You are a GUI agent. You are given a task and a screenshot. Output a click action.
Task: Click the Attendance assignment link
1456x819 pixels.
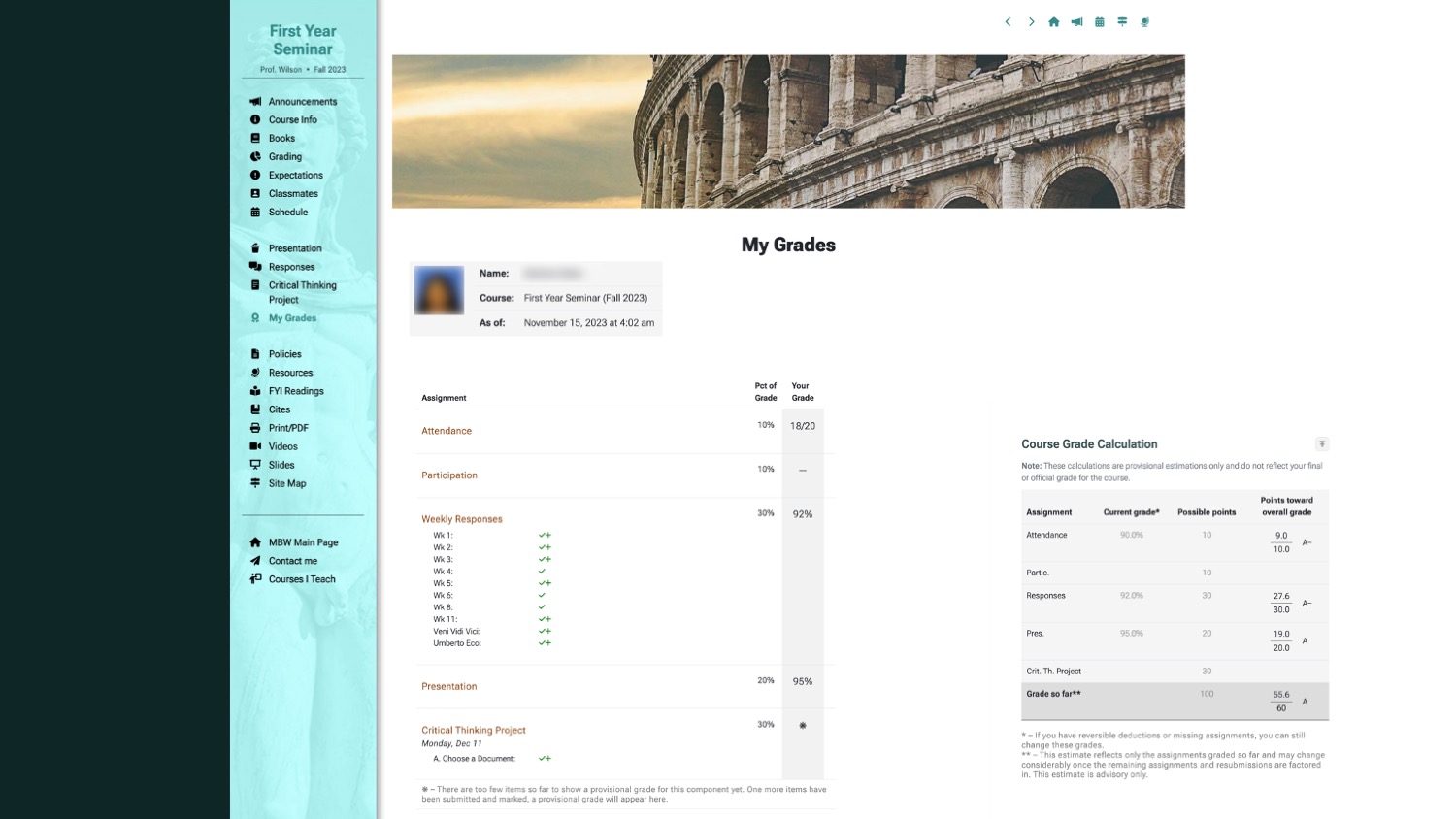[x=447, y=431]
